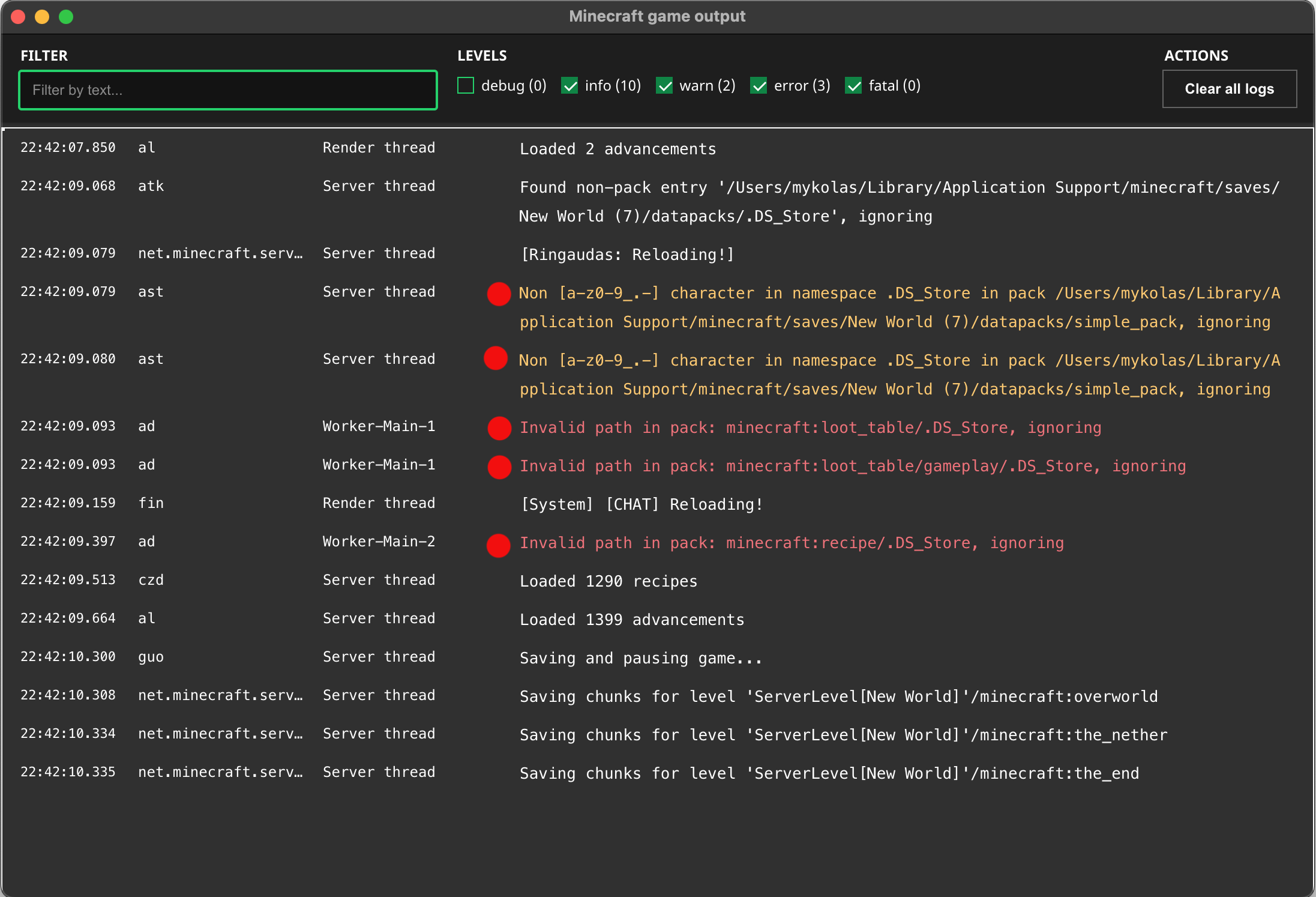Select the Ringaudas Reloading log entry
Viewport: 1316px width, 897px height.
(x=627, y=255)
